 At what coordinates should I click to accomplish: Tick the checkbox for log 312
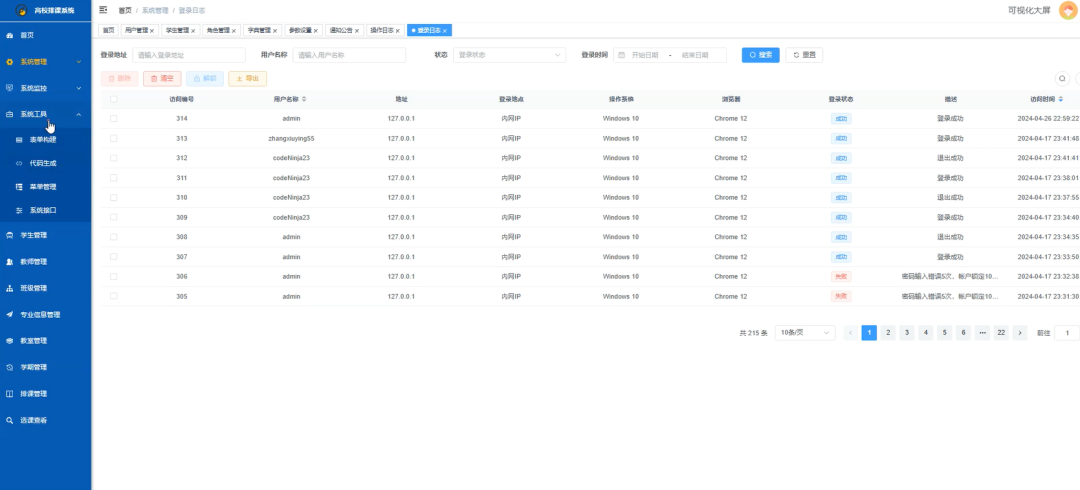coord(114,158)
